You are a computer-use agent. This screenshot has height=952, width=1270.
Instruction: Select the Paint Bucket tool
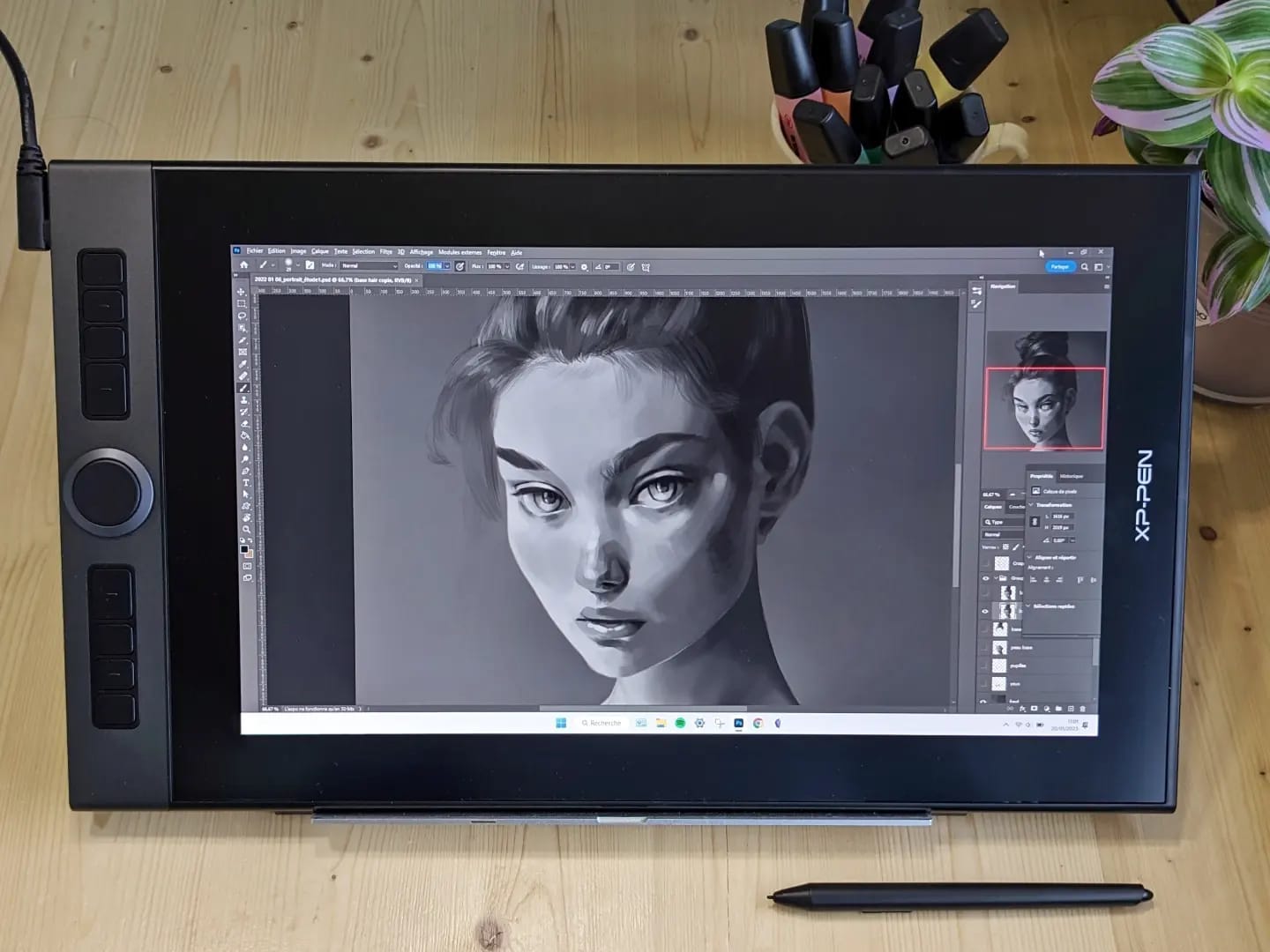tap(244, 435)
